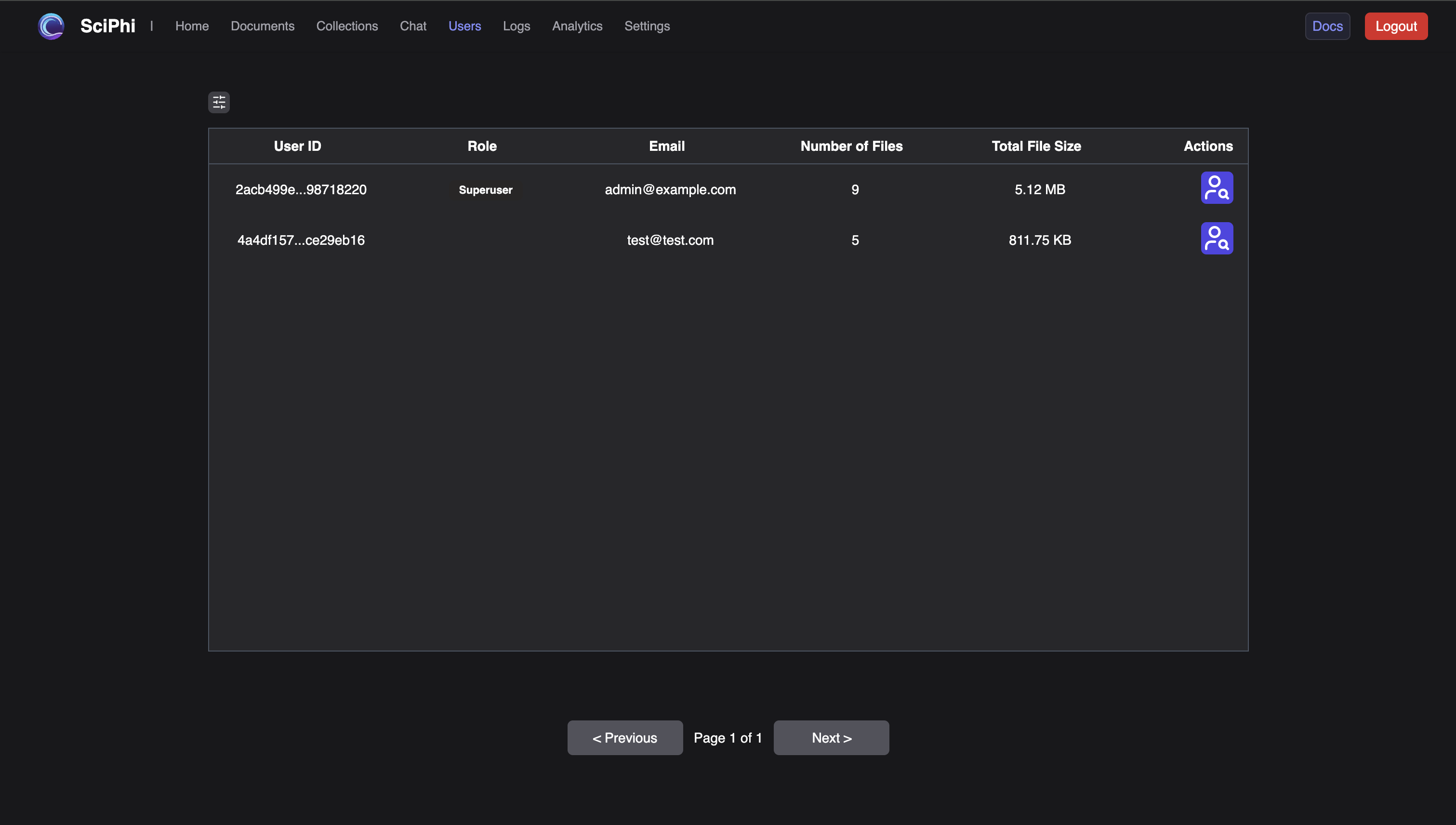
Task: Switch to the Chat page
Action: point(413,26)
